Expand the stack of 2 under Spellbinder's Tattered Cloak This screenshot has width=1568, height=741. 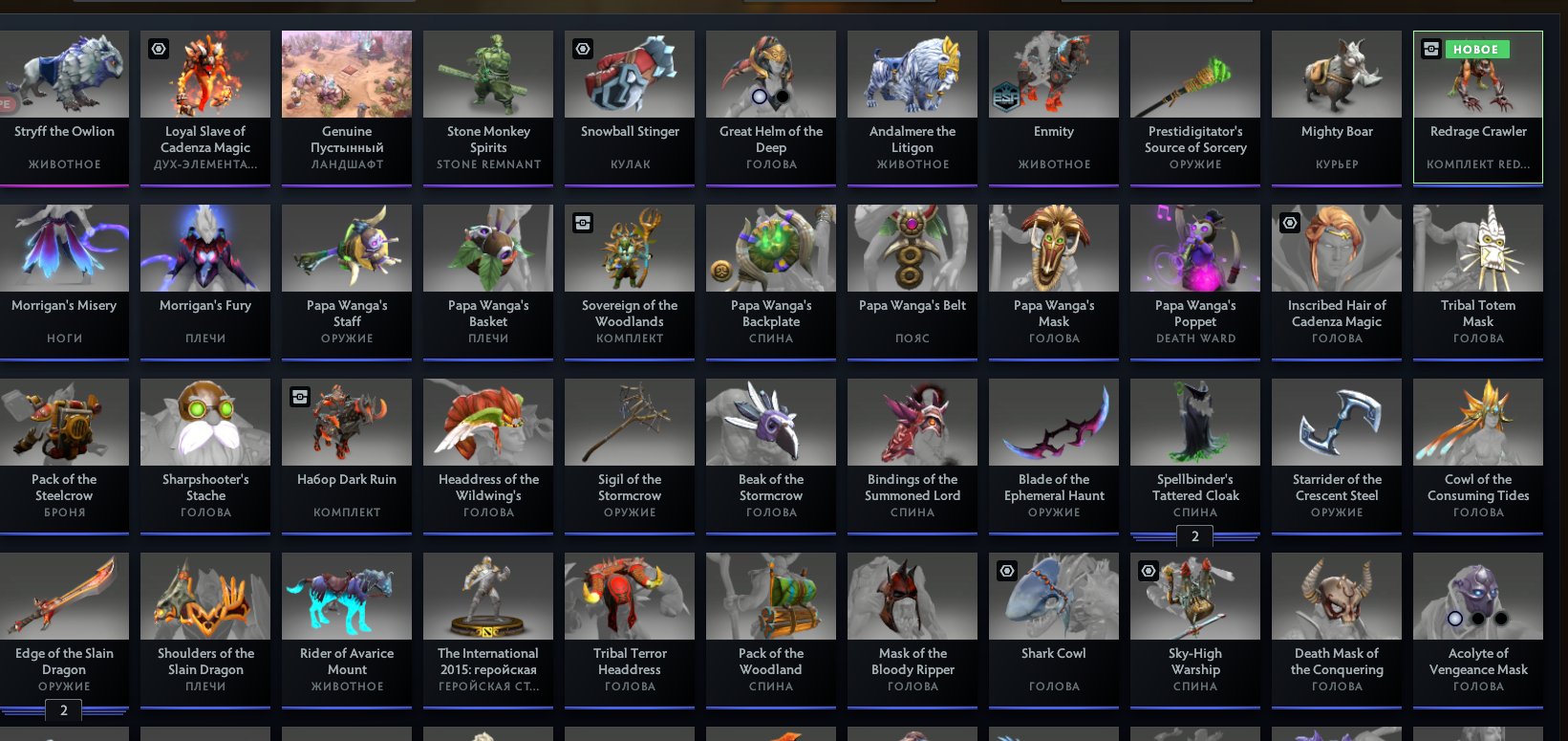click(x=1194, y=536)
